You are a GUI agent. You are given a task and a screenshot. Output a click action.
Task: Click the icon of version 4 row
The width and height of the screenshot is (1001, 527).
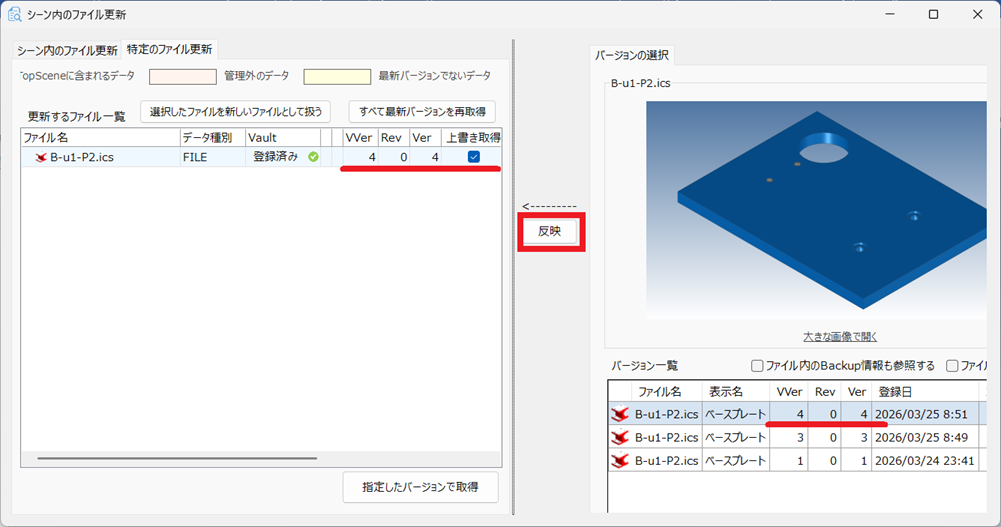point(620,414)
